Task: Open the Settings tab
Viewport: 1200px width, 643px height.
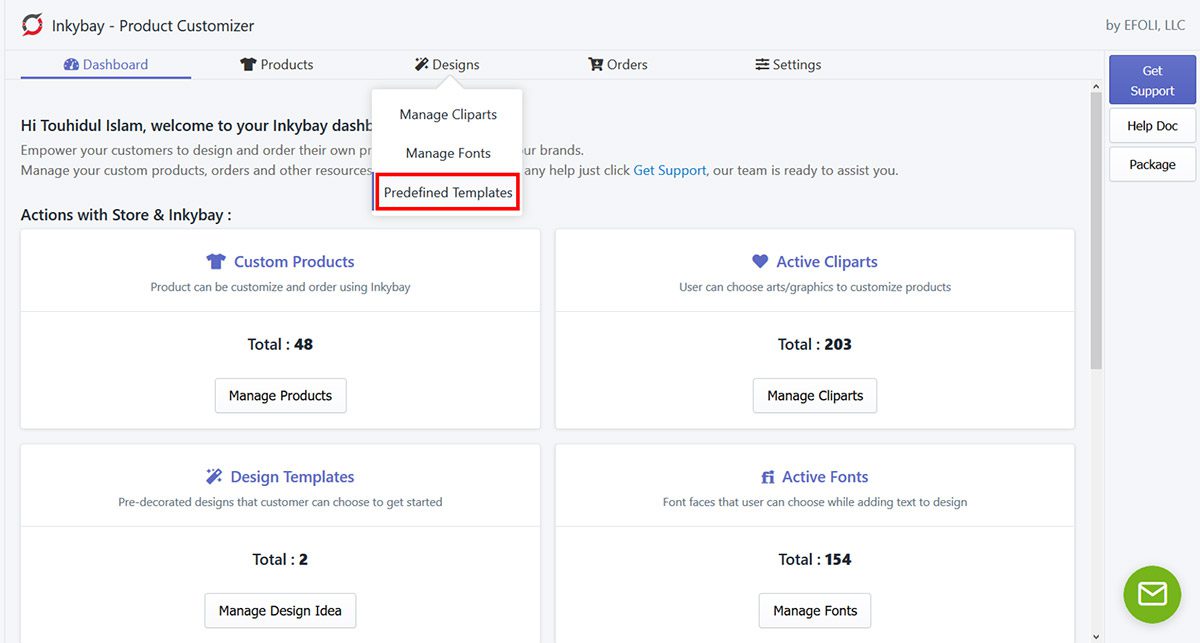Action: pos(788,65)
